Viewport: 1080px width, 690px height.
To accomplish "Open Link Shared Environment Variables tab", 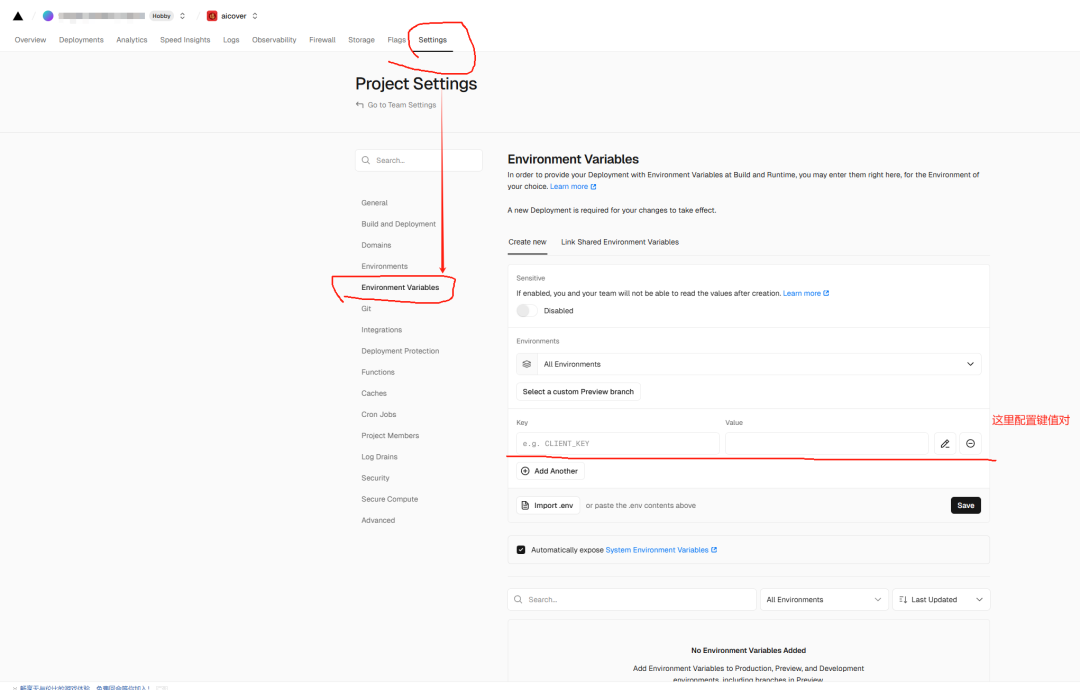I will [x=619, y=242].
